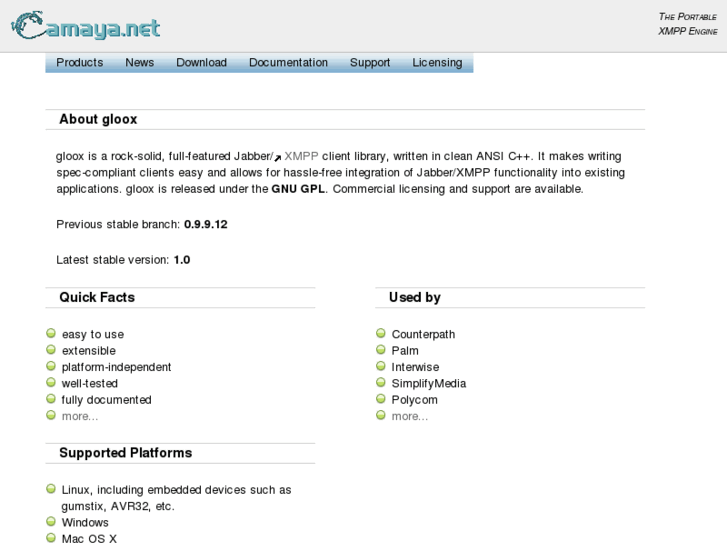The height and width of the screenshot is (545, 727).
Task: Open the Products menu
Action: [80, 63]
